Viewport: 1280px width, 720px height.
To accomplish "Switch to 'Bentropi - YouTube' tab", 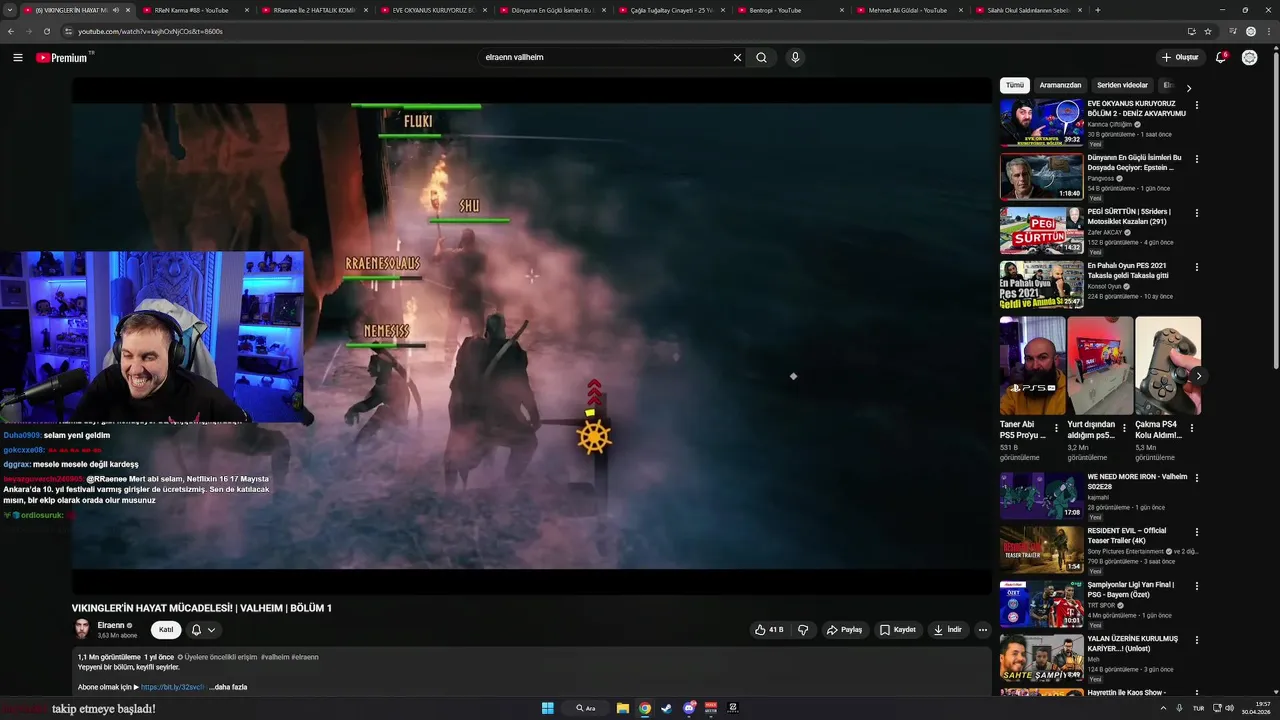I will 790,10.
